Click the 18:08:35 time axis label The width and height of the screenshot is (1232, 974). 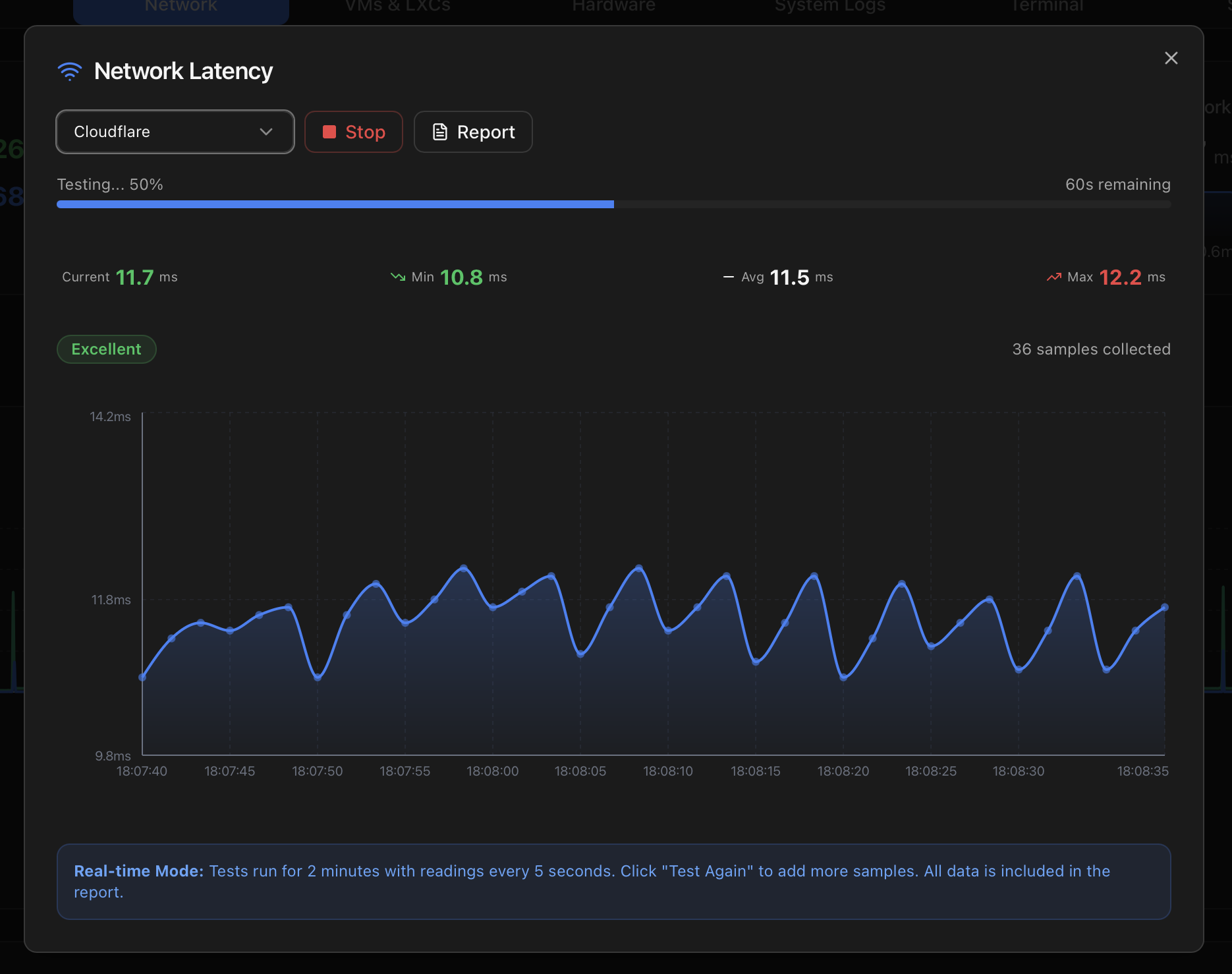tap(1143, 771)
